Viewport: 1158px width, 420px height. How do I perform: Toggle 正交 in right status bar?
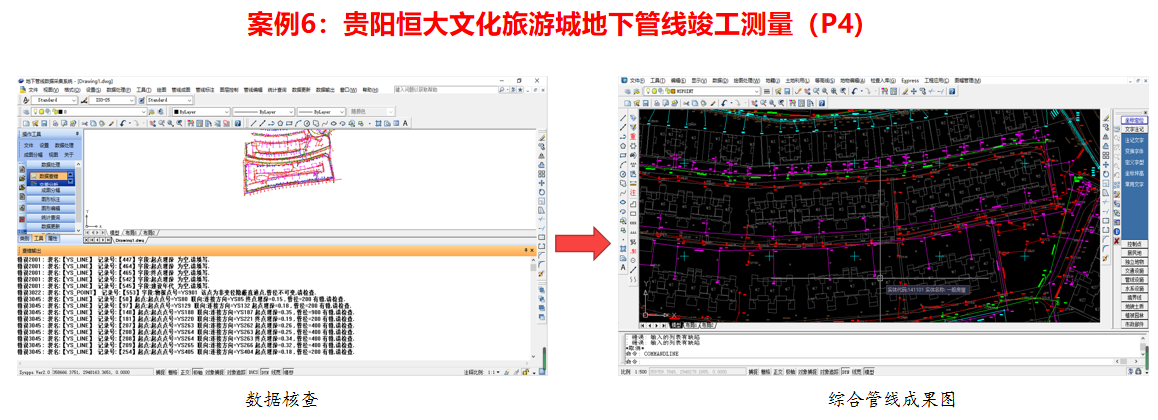778,372
